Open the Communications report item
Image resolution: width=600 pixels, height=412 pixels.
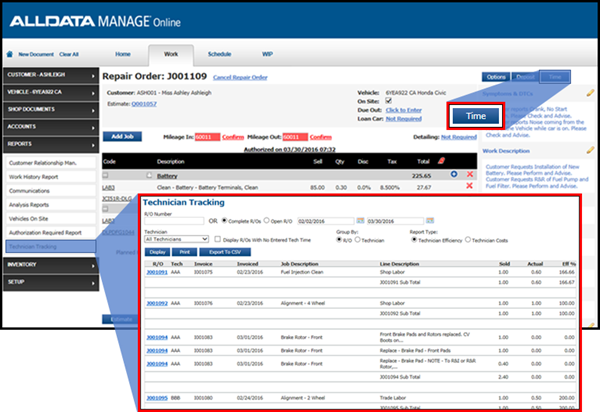pos(51,191)
